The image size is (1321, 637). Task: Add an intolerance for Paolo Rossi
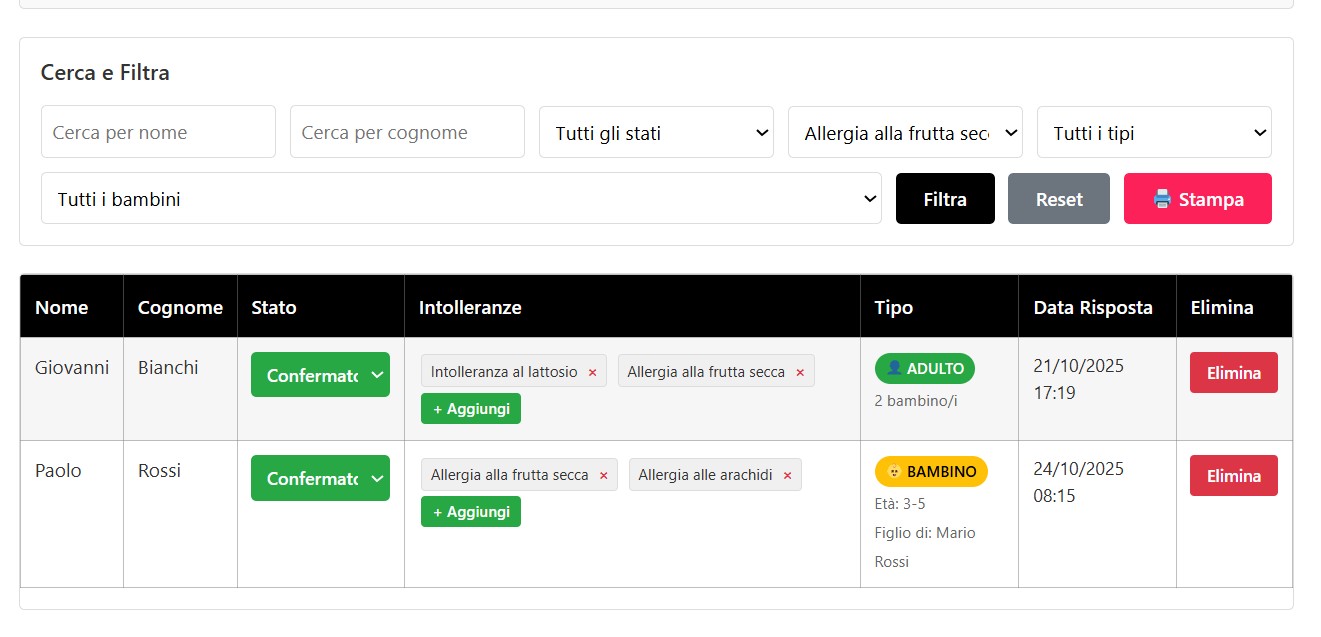coord(470,511)
